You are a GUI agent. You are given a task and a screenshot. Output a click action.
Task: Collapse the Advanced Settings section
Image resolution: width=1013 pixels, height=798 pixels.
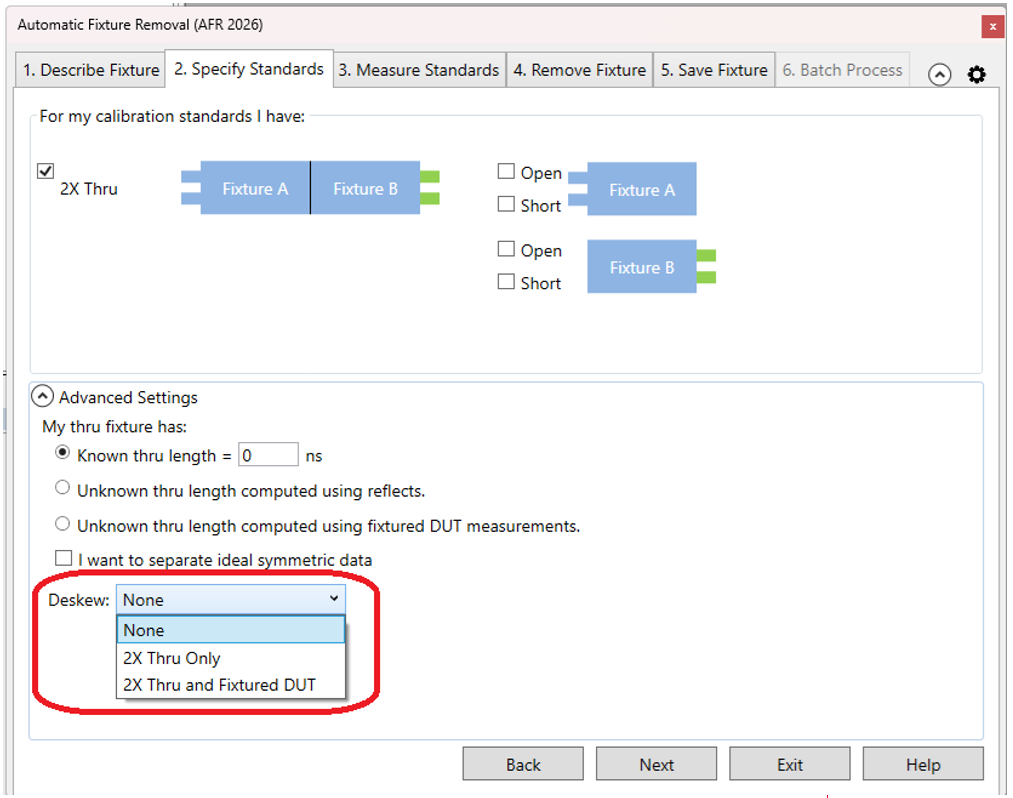43,397
